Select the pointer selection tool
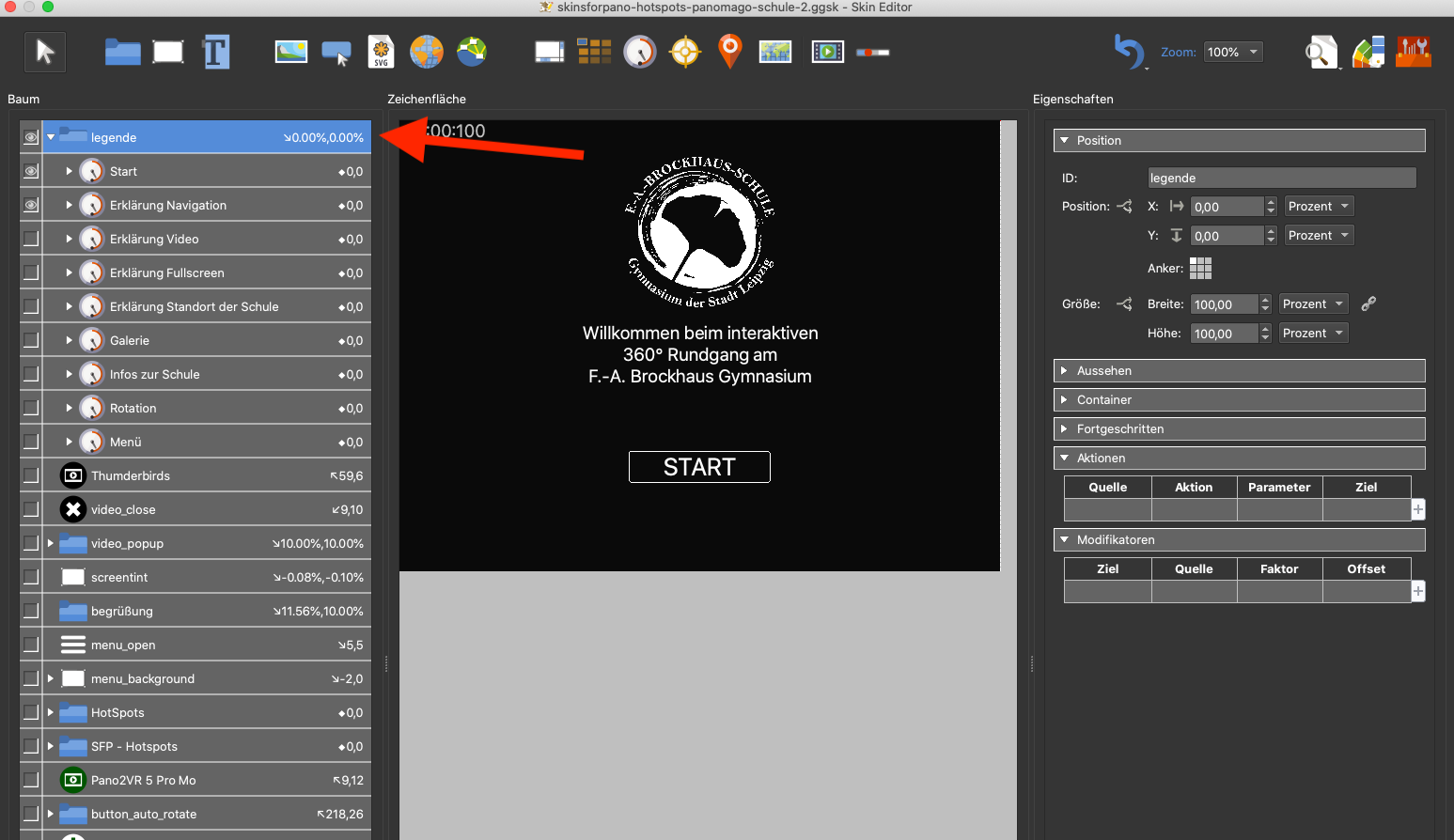 click(45, 52)
